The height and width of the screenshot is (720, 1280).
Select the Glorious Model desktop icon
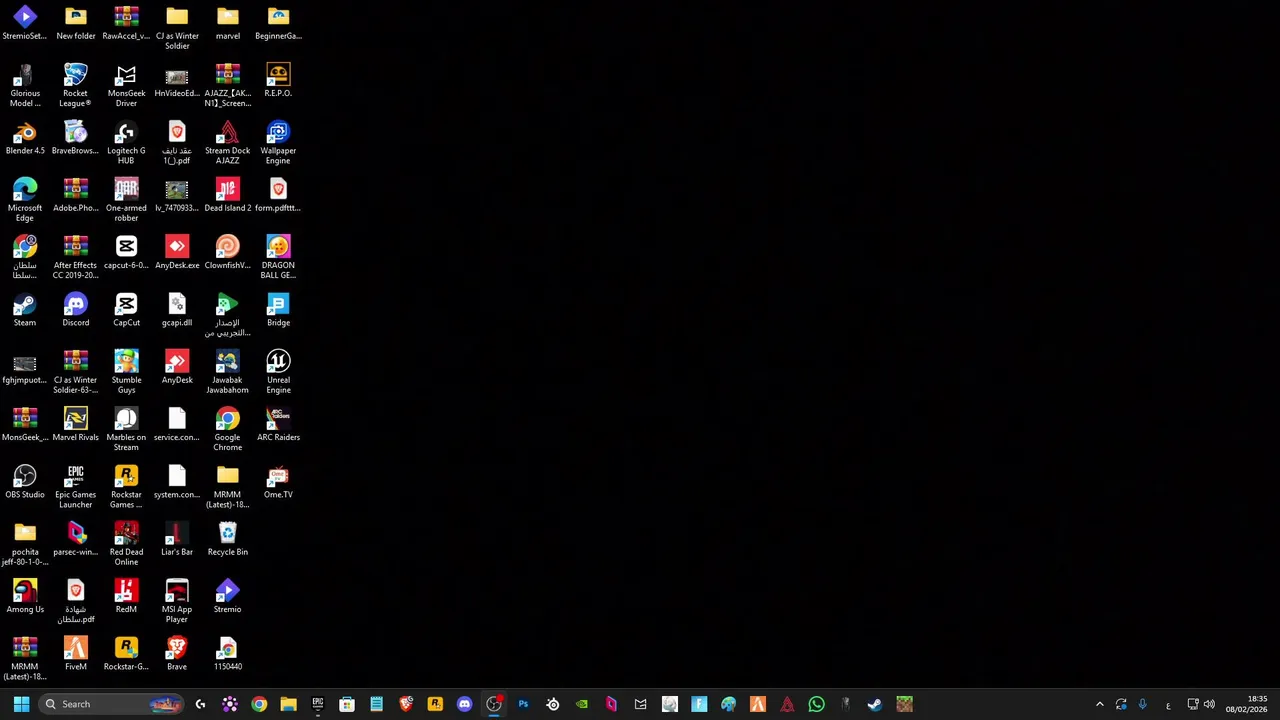25,86
